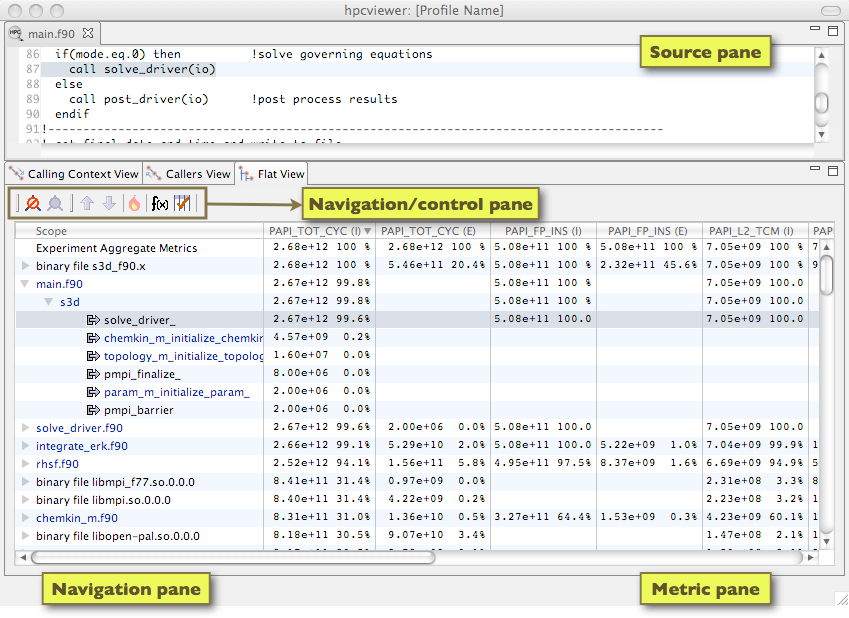Add a derived metric using the f(x) icon
849x618 pixels.
pos(160,204)
